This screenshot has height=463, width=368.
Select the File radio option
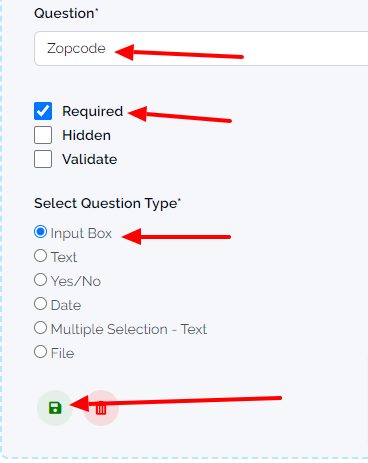(x=40, y=352)
